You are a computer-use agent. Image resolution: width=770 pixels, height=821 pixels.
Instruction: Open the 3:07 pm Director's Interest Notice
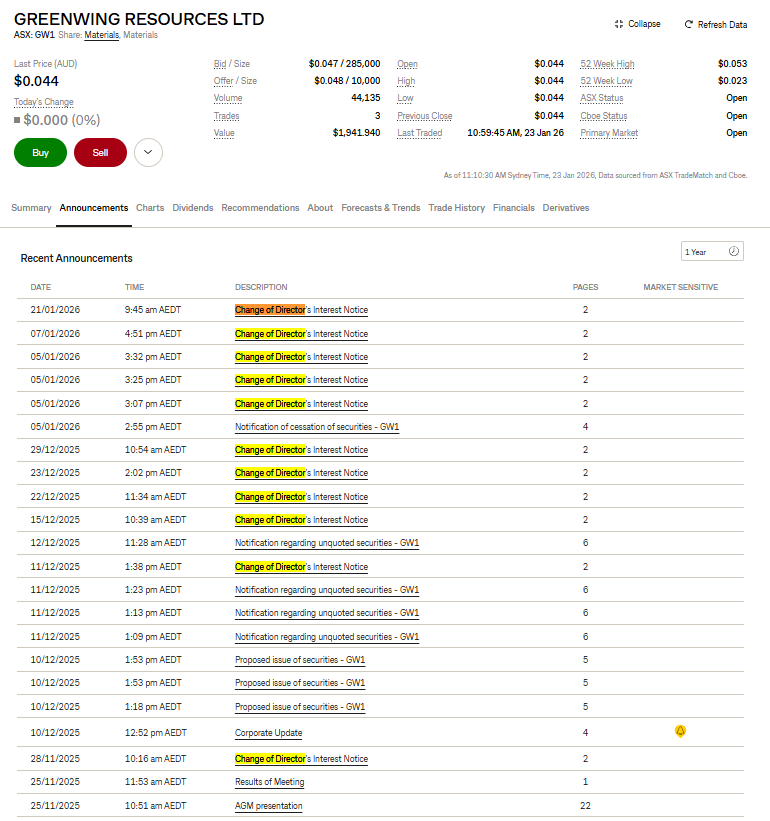(x=302, y=404)
